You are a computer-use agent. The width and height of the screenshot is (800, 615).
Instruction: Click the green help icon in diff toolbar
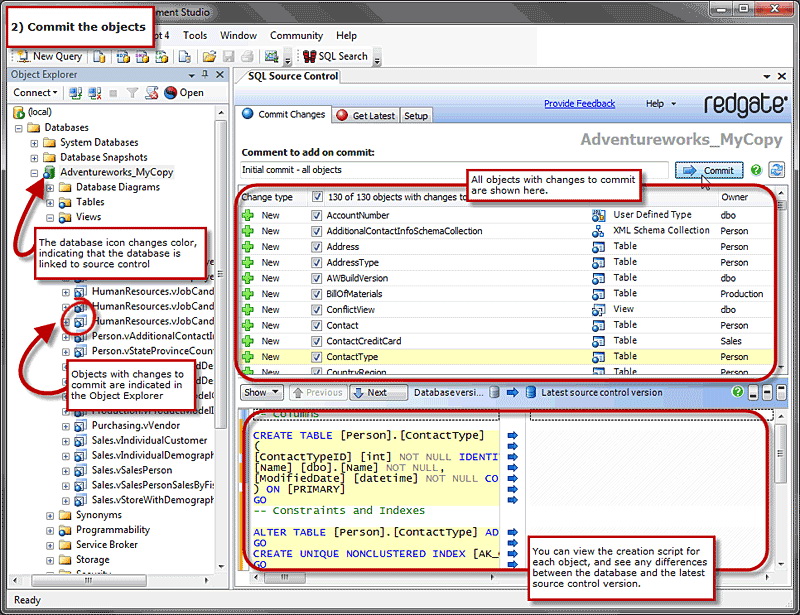pos(737,392)
